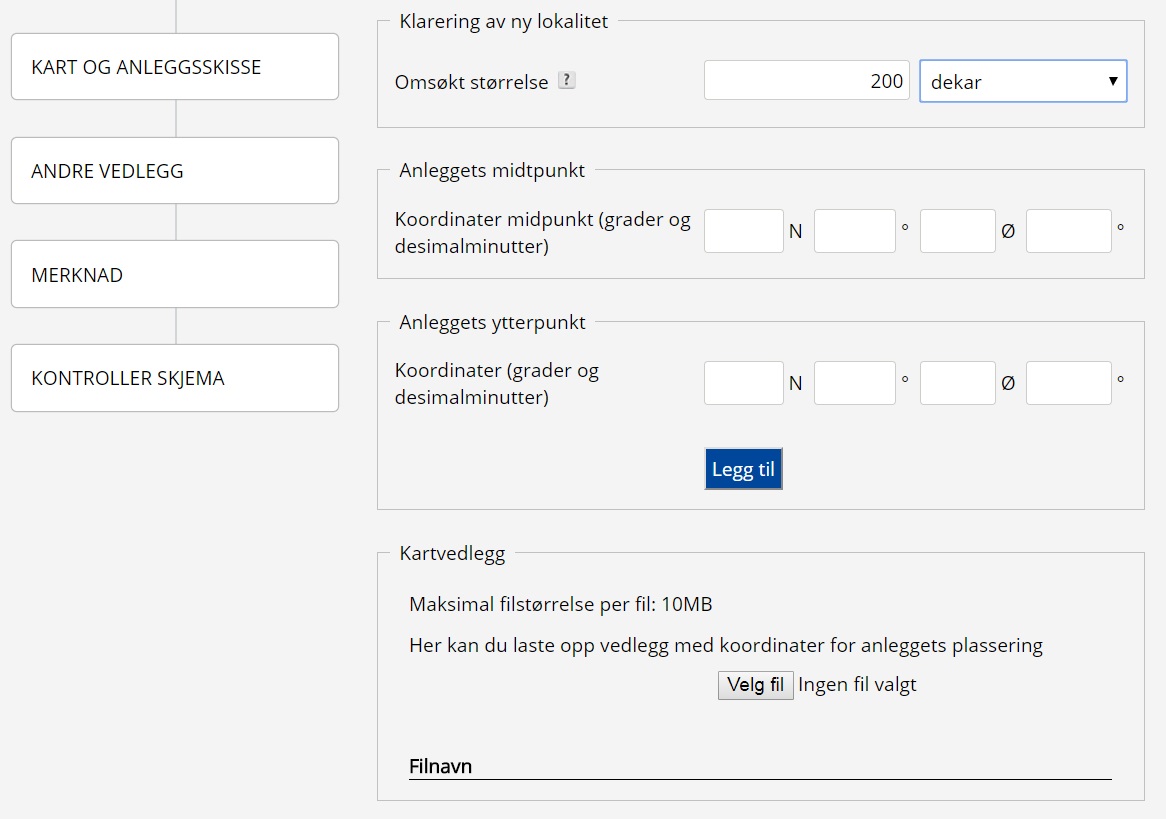Image resolution: width=1166 pixels, height=819 pixels.
Task: Focus the first midtpunkt coordinate field before N
Action: (x=744, y=231)
